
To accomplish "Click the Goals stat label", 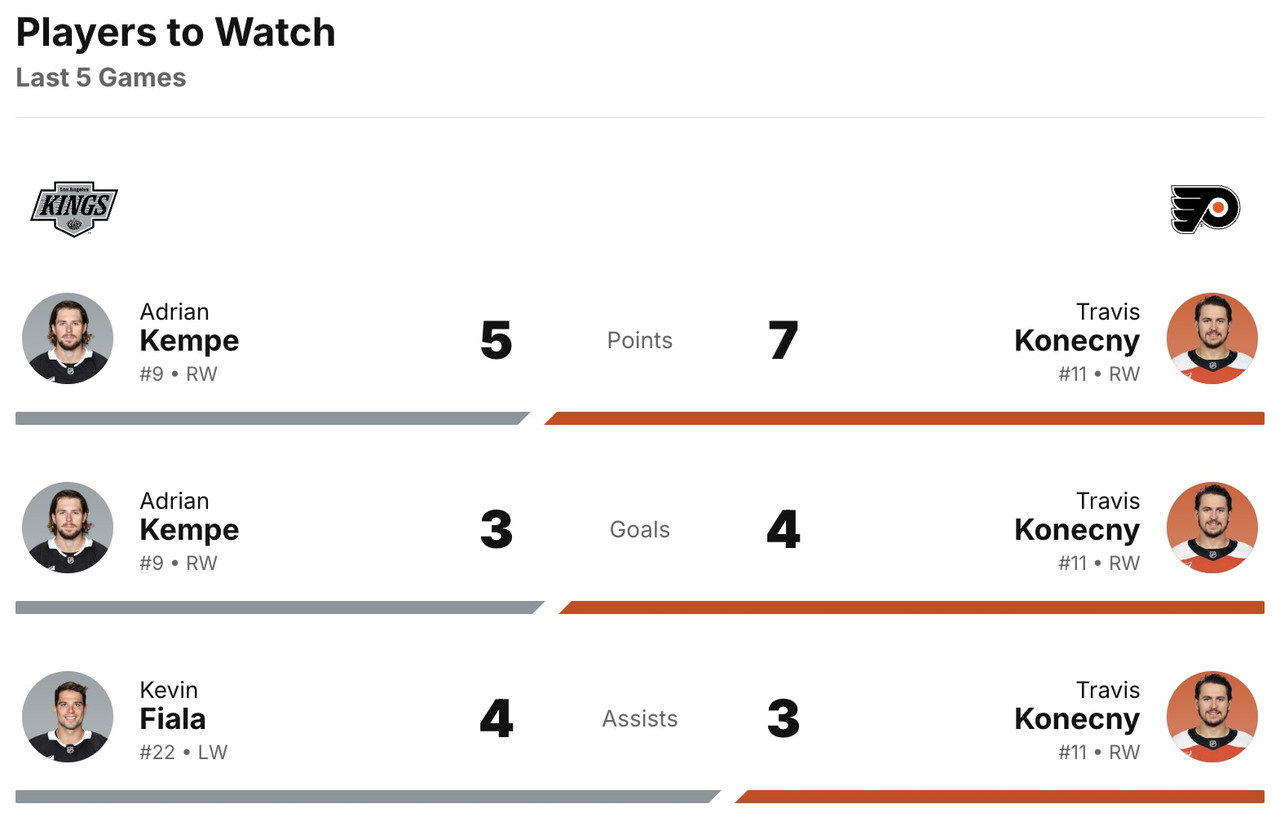I will coord(640,529).
